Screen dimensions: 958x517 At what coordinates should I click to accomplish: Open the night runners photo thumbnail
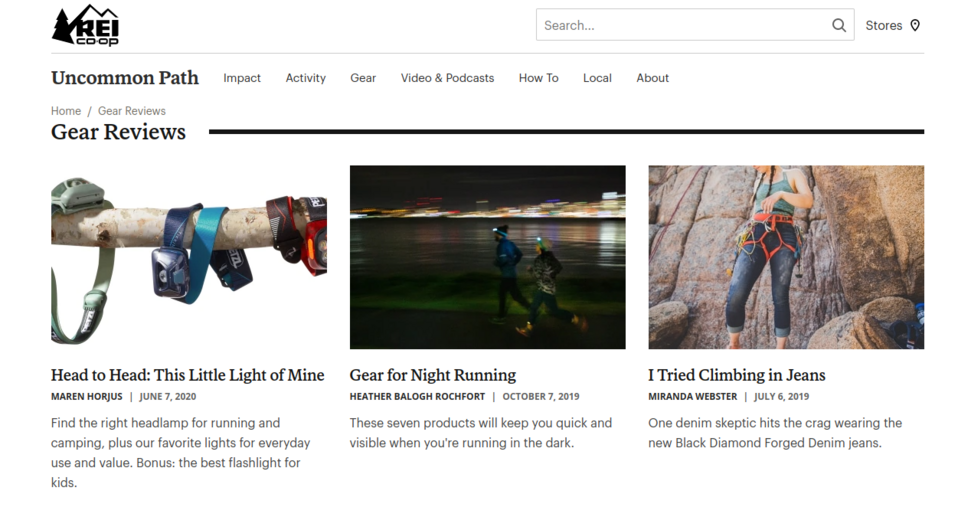488,257
